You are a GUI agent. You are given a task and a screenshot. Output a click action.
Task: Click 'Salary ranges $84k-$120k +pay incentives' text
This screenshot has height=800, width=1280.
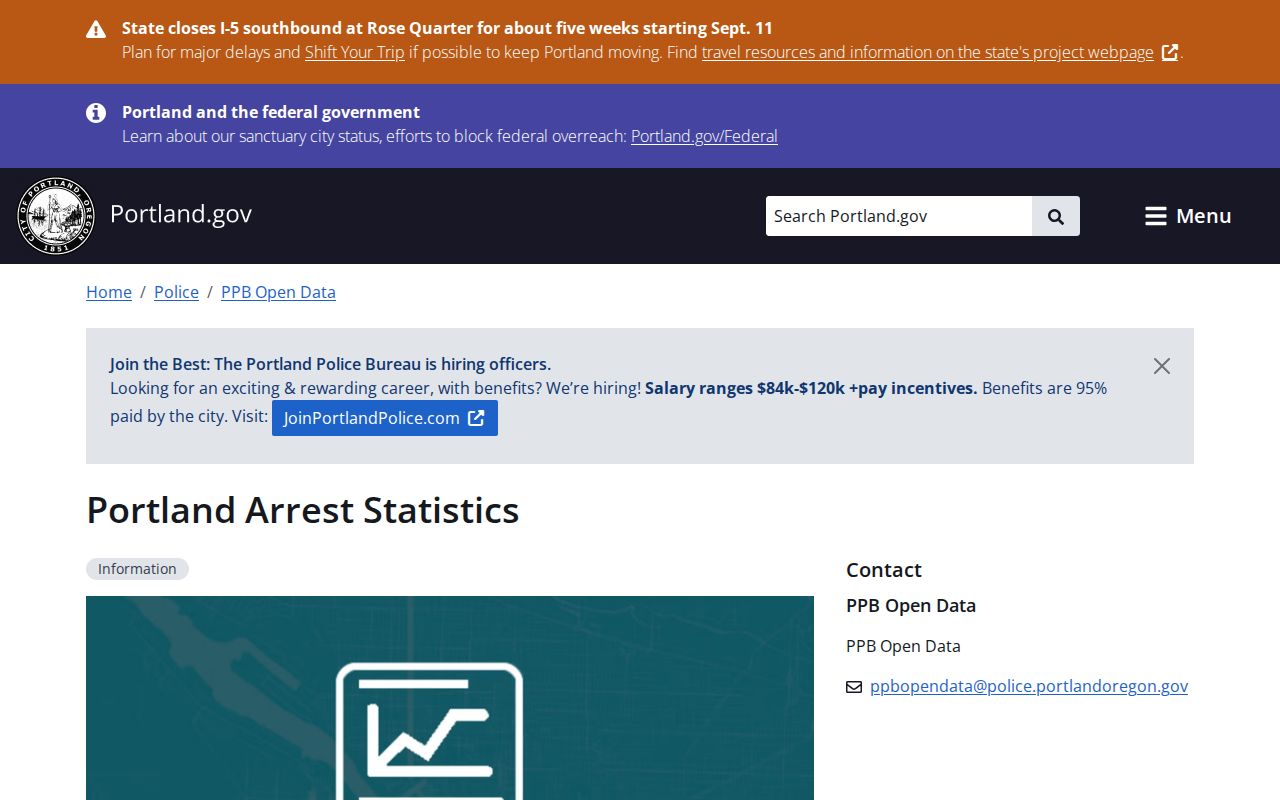[x=811, y=388]
